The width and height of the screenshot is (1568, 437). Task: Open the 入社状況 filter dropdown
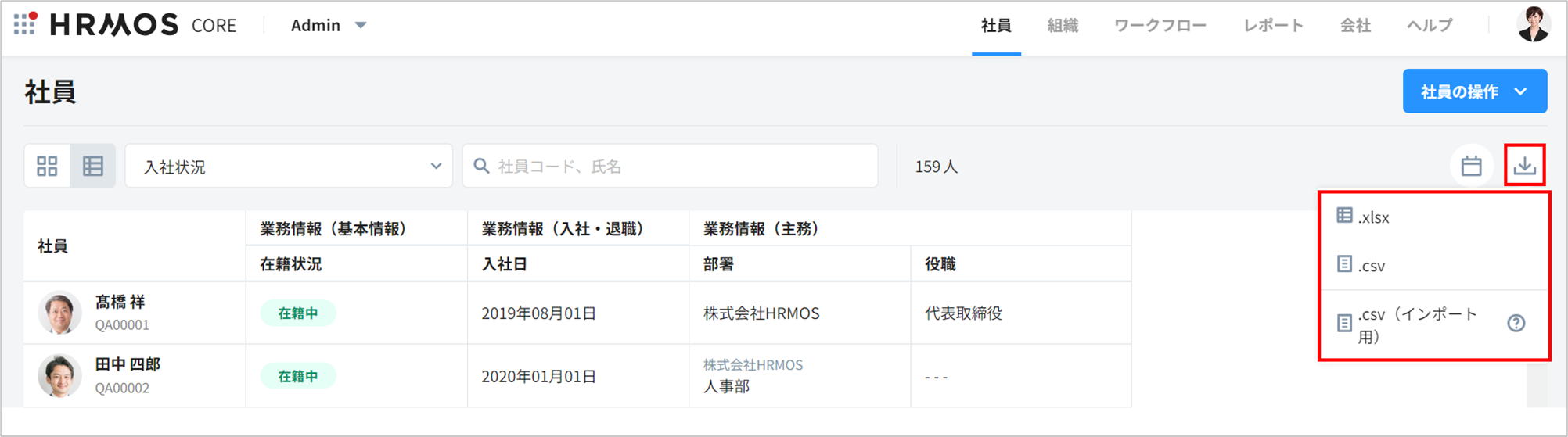pyautogui.click(x=289, y=167)
